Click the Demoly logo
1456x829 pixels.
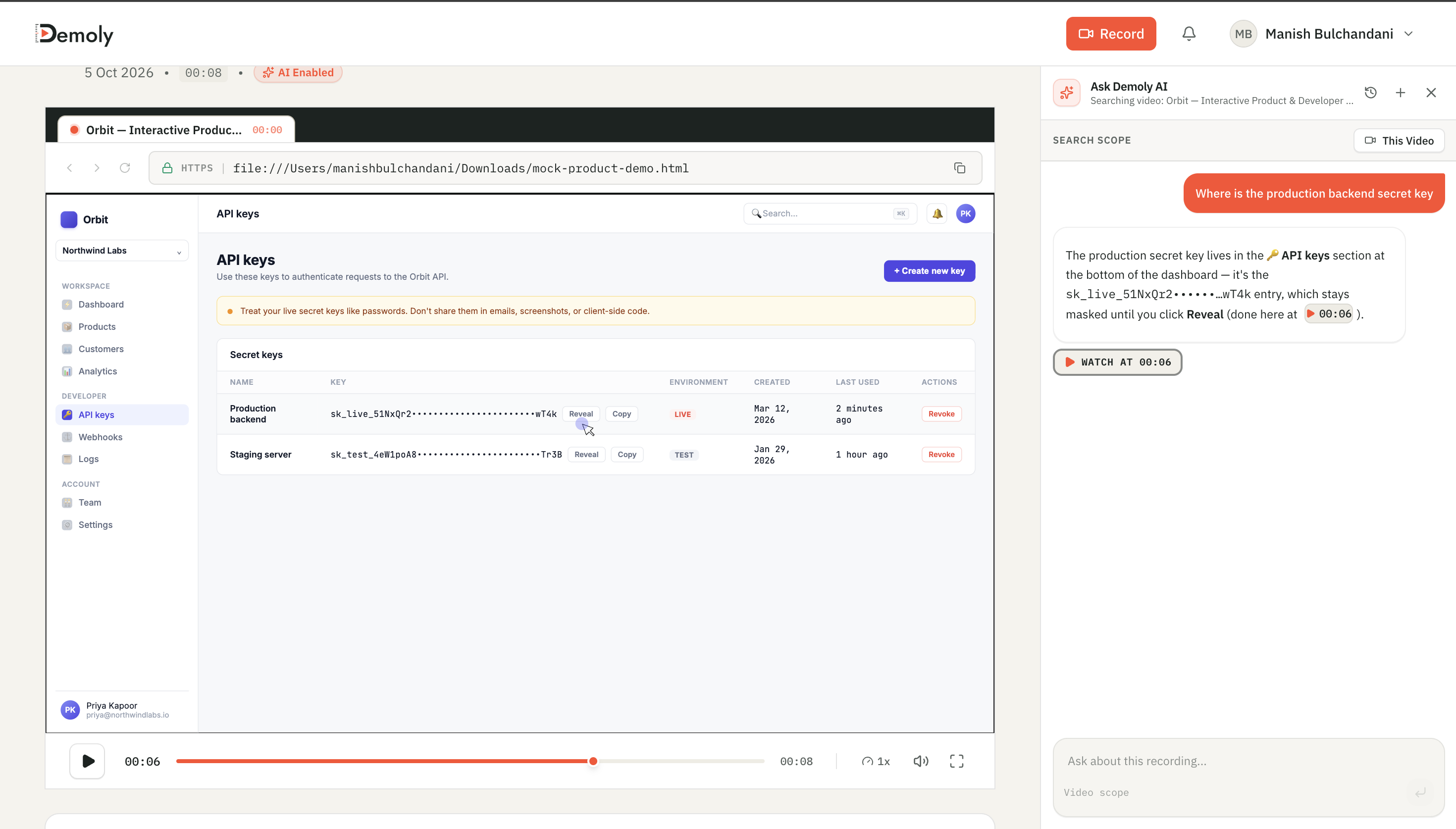[75, 34]
